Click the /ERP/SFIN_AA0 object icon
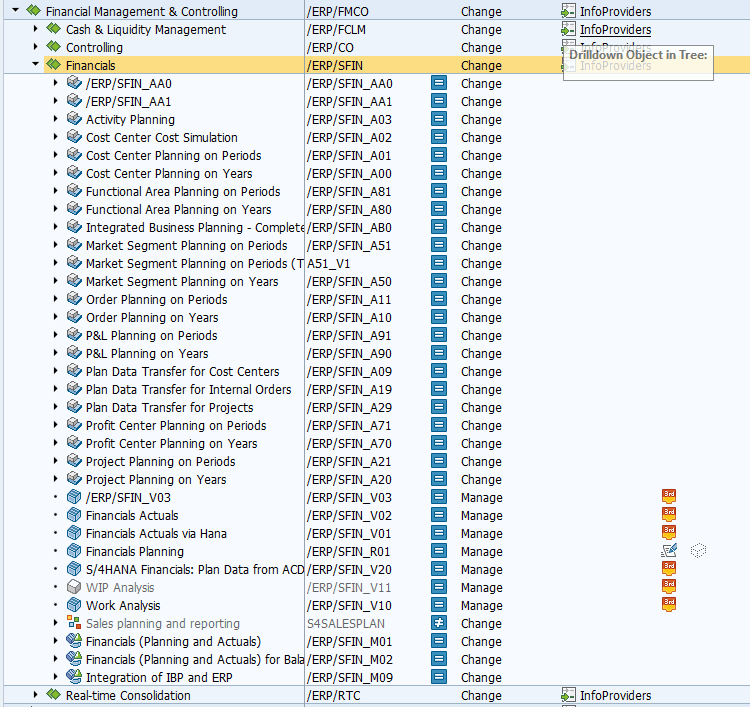This screenshot has width=750, height=707. click(74, 83)
